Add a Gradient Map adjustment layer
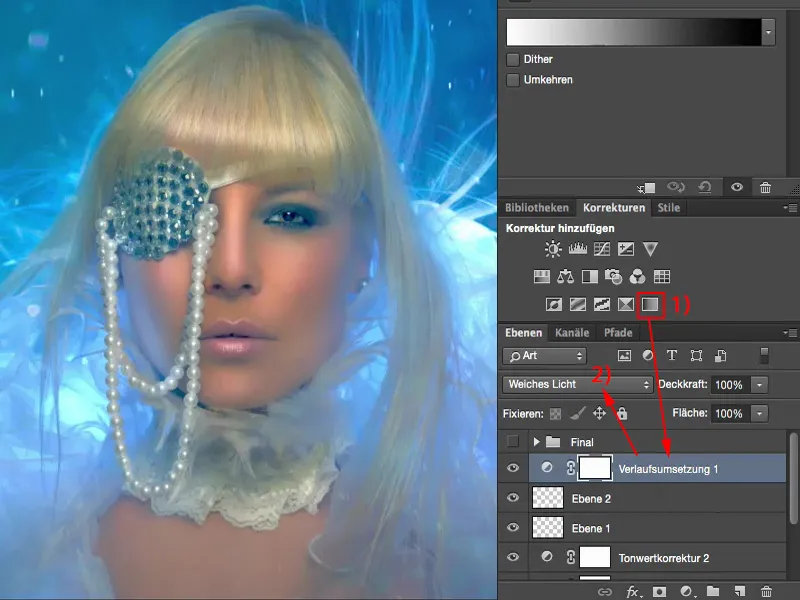This screenshot has height=600, width=800. [x=650, y=305]
